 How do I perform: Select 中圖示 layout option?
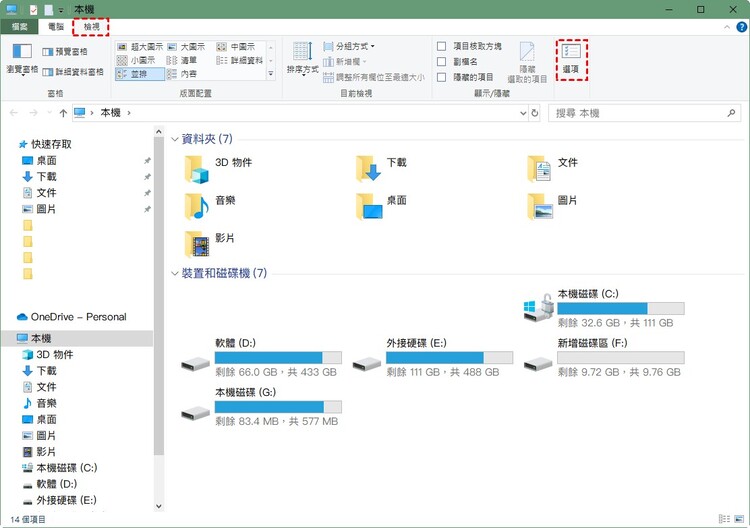(x=236, y=47)
